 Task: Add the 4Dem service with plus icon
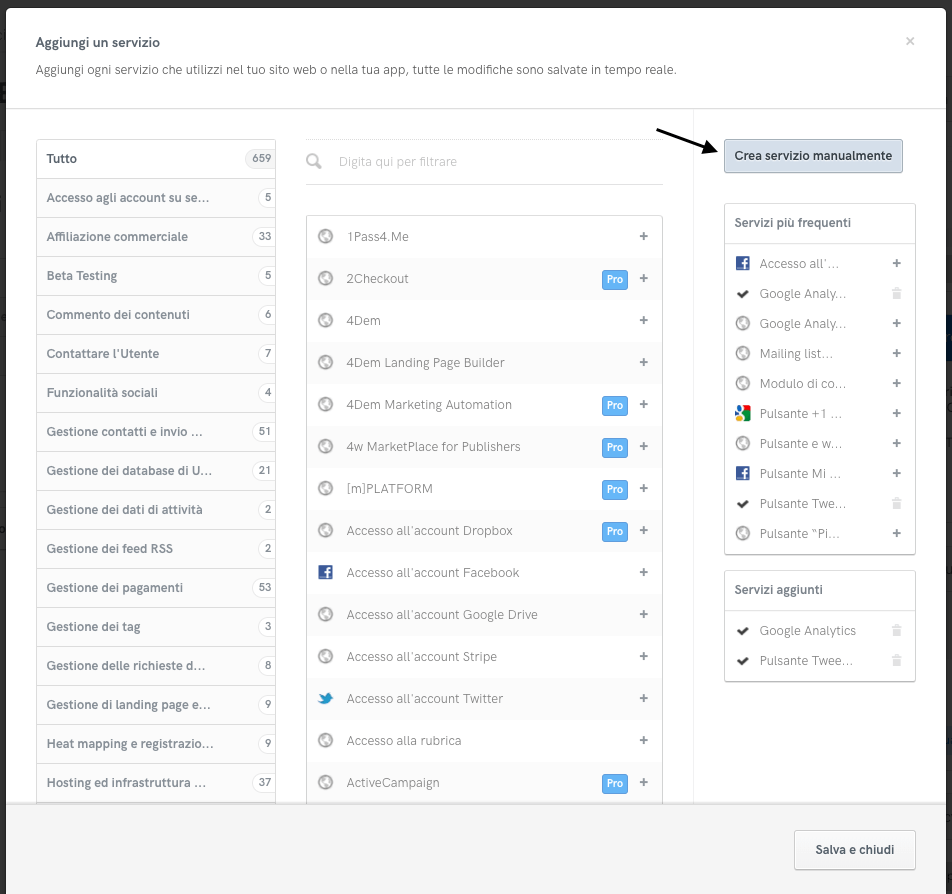(x=643, y=321)
